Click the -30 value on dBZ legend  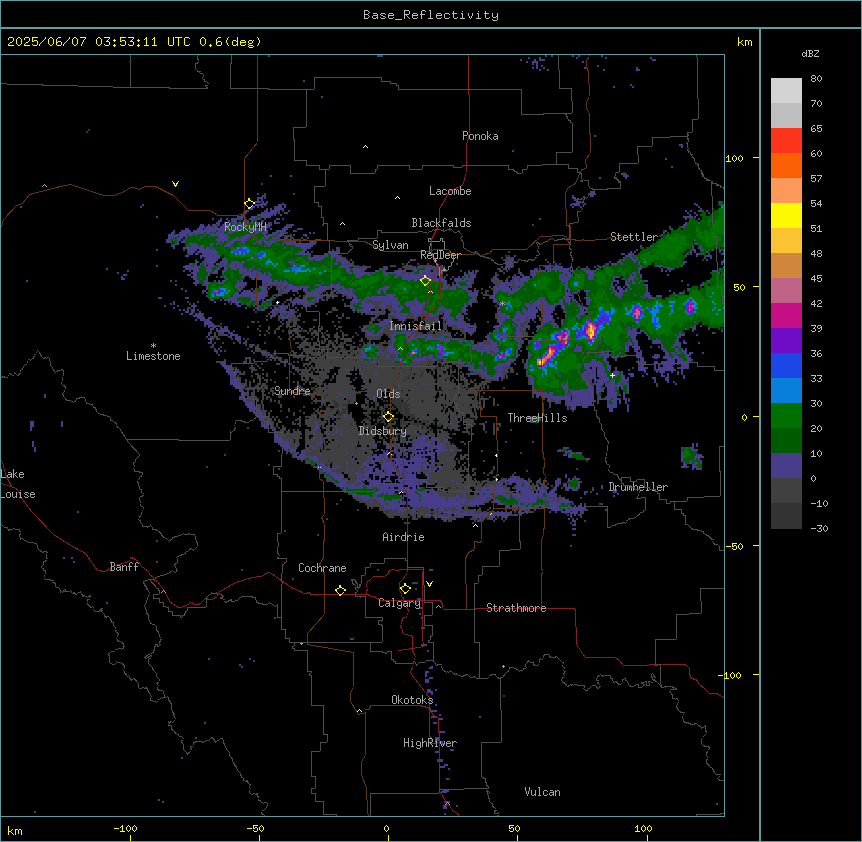coord(819,528)
